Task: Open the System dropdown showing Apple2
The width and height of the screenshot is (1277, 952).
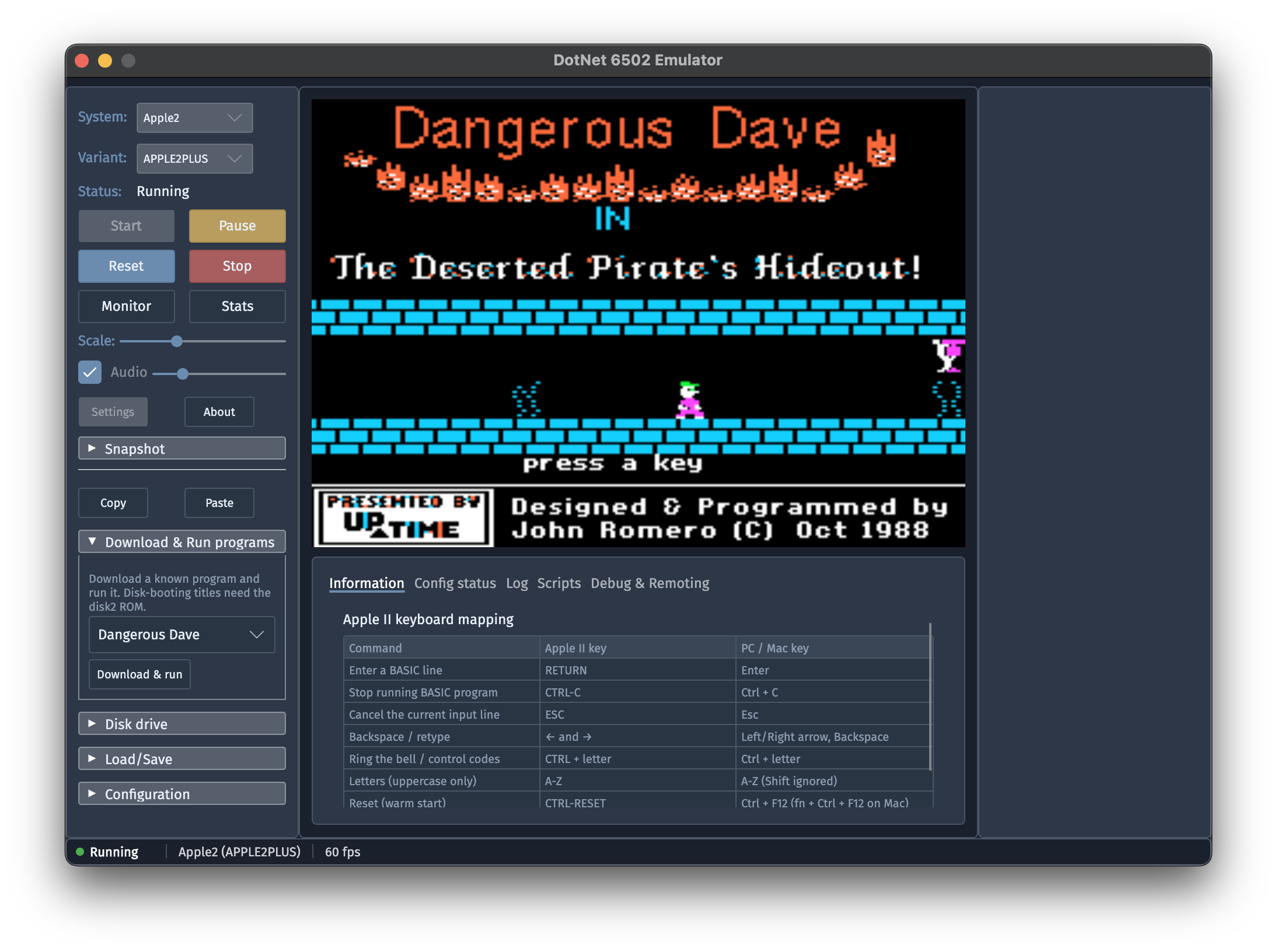Action: 194,118
